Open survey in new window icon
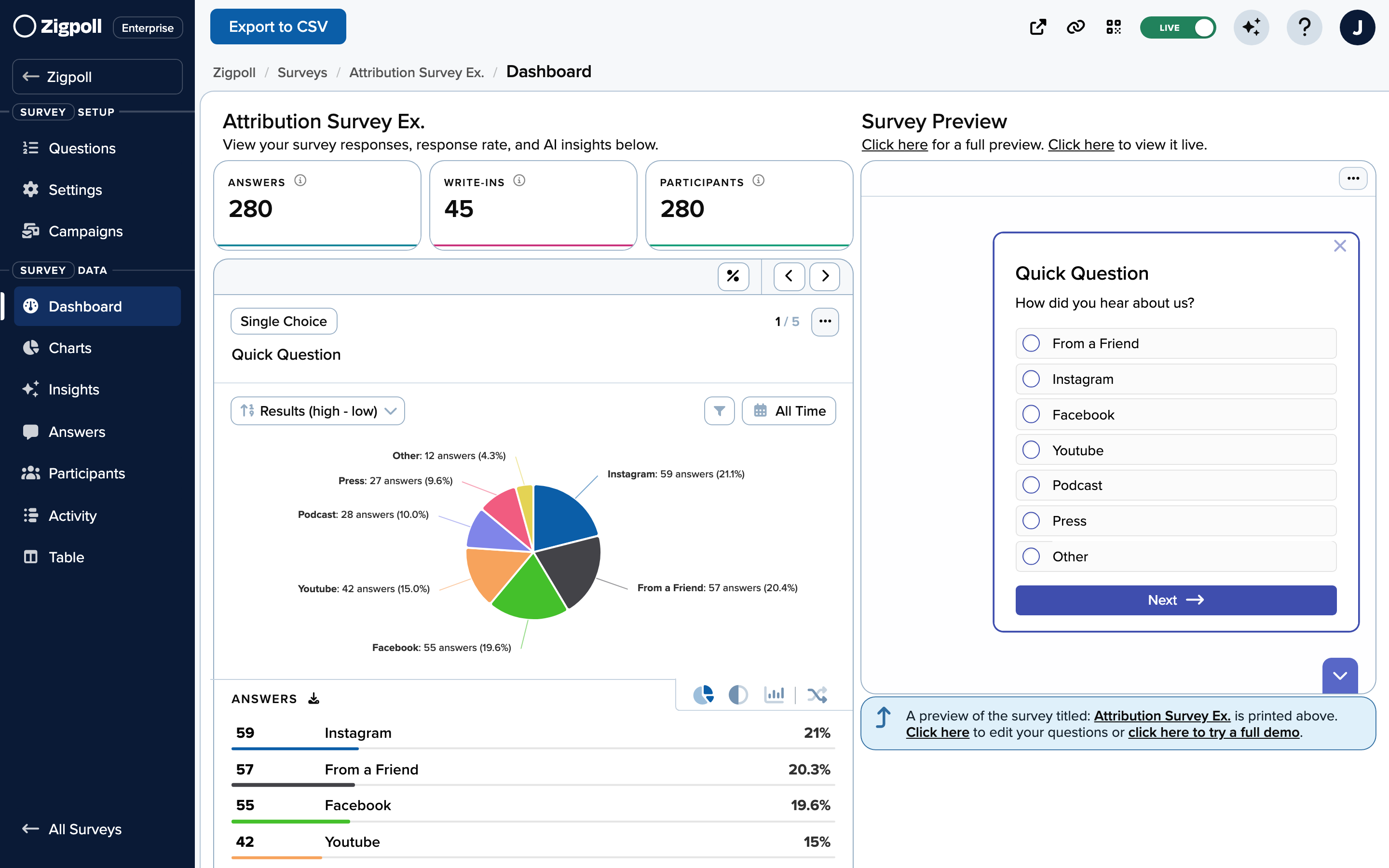The height and width of the screenshot is (868, 1389). coord(1038,27)
